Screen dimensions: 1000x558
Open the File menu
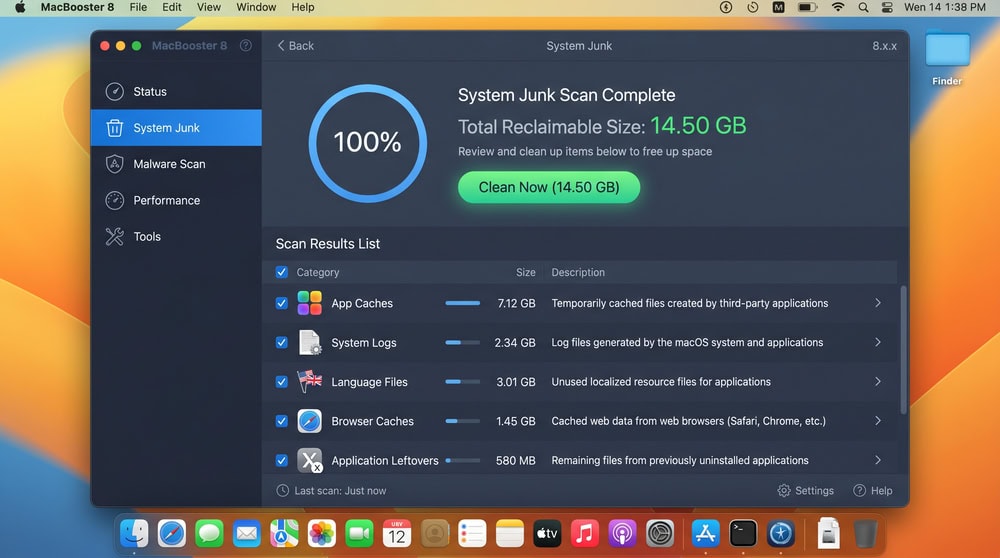138,7
